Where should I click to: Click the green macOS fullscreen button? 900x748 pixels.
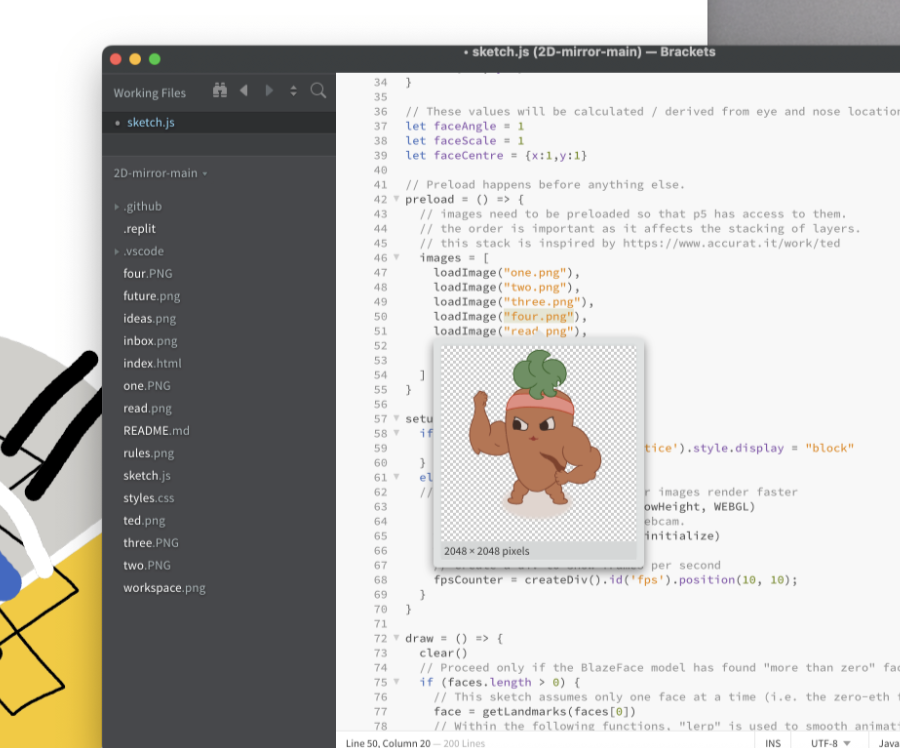click(x=155, y=59)
